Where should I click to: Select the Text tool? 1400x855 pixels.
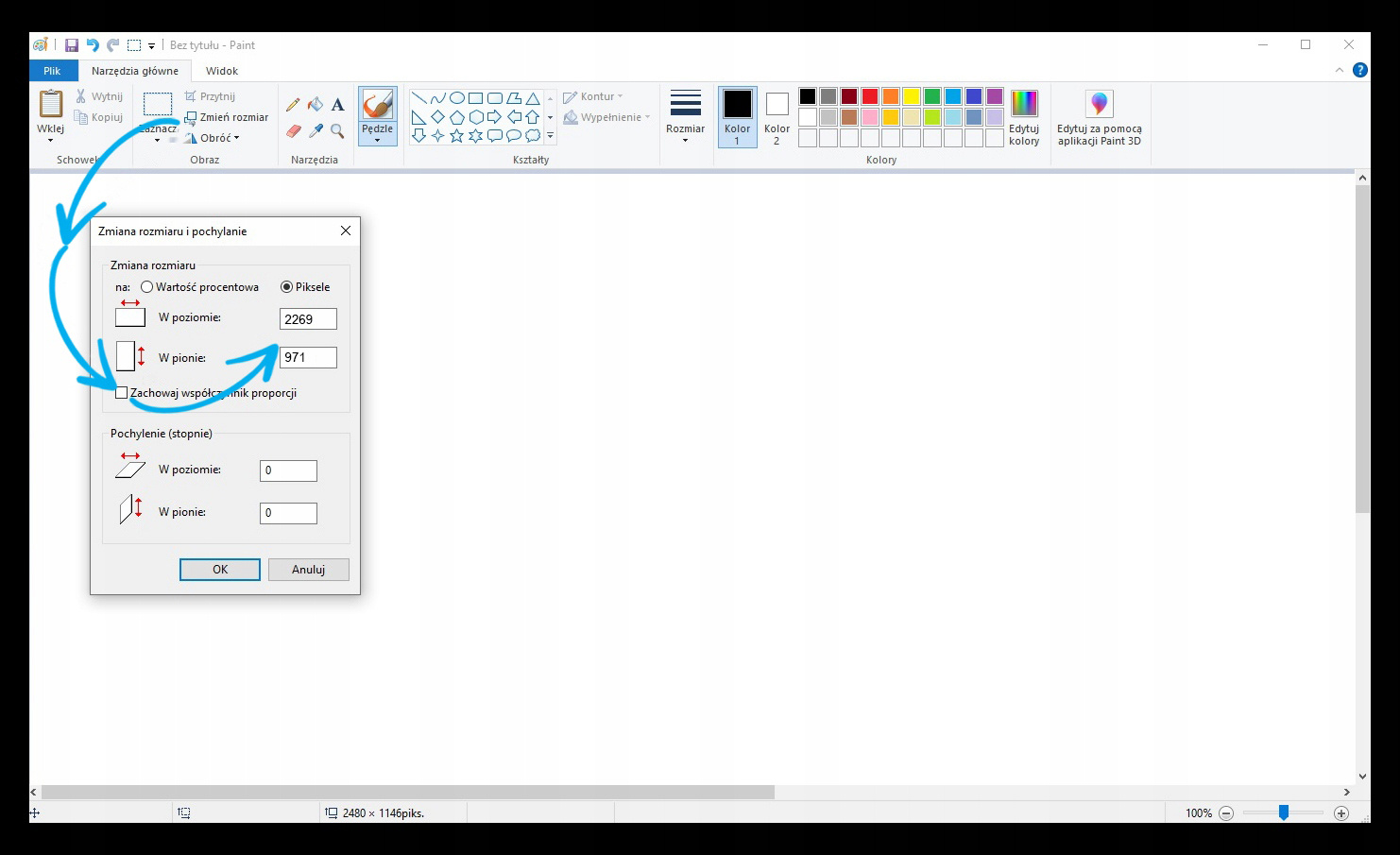(337, 105)
